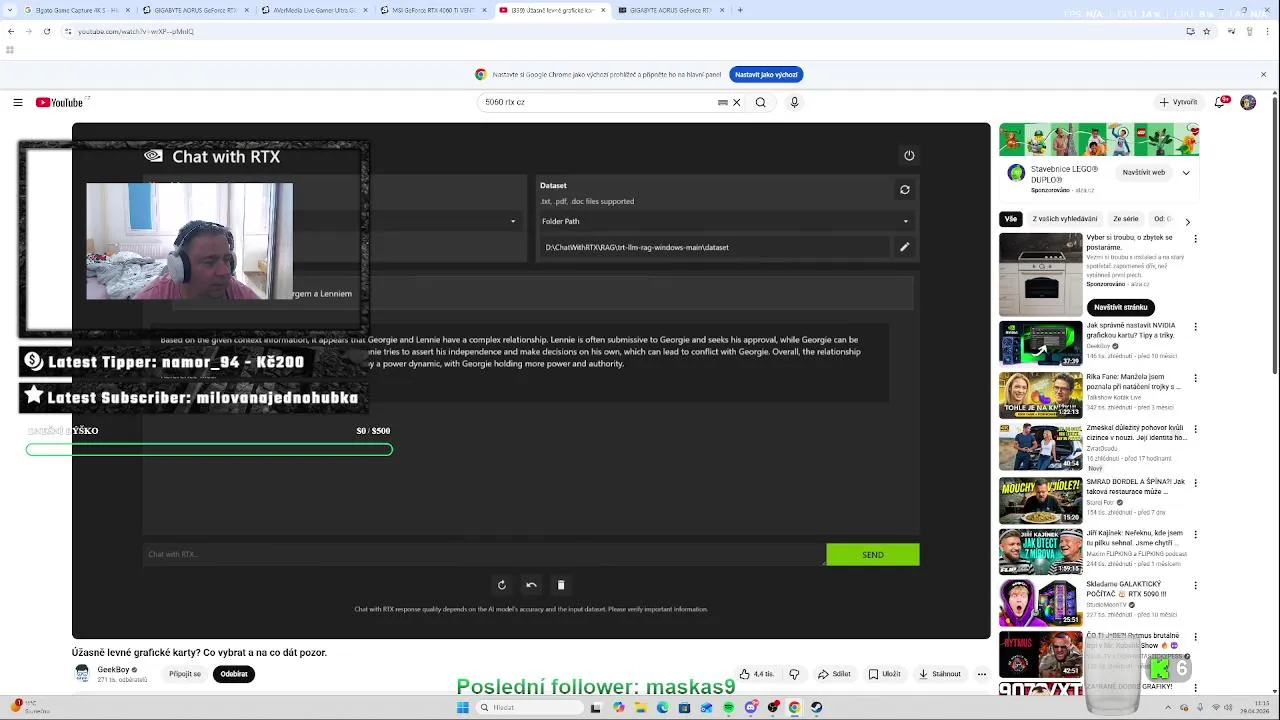Open options menu for Rika Fane video
Viewport: 1280px width, 720px height.
(x=1195, y=377)
